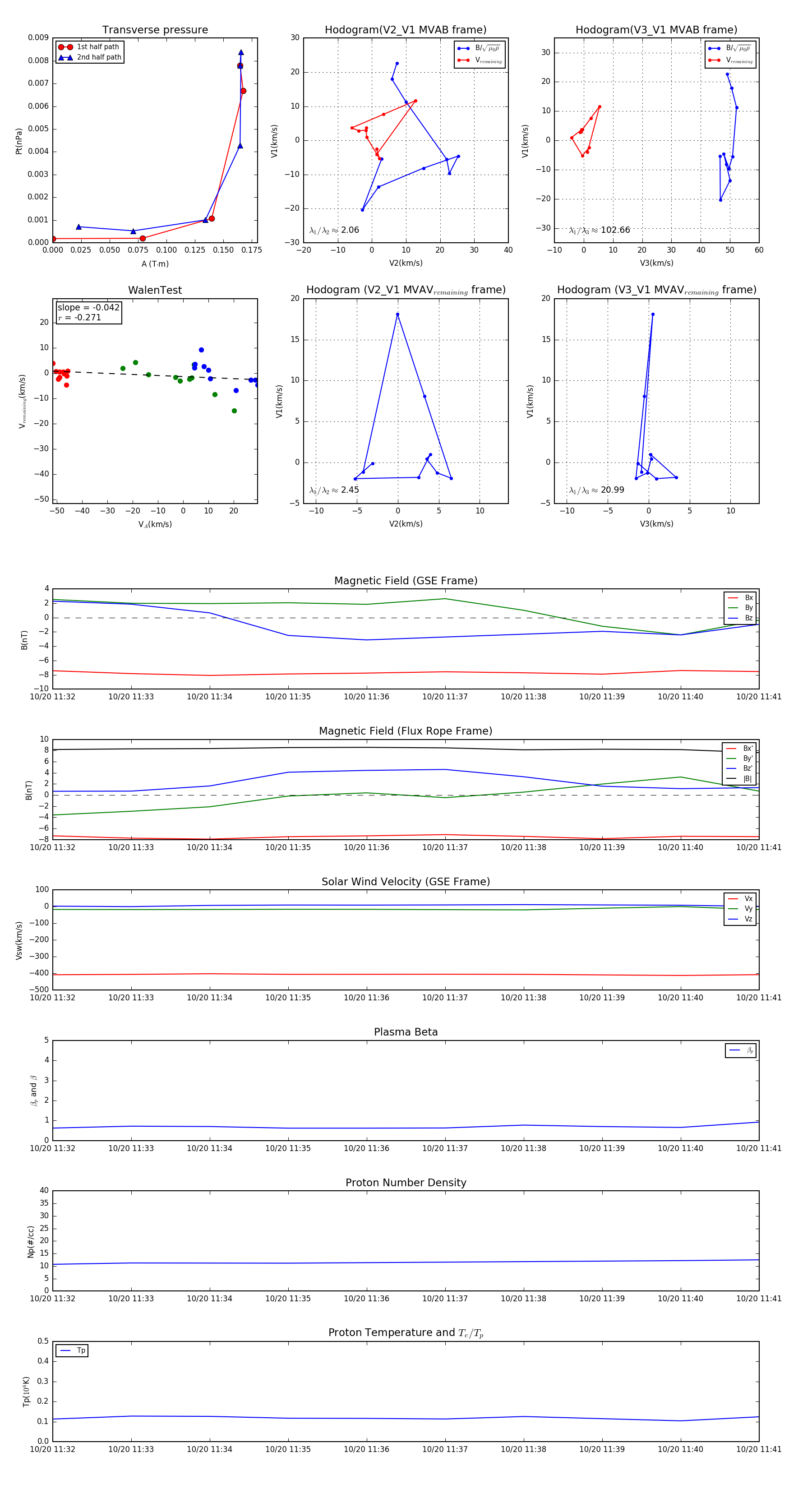Viewport: 812px width, 1489px height.
Task: Click the 'Hodogram(V3_V1 MVAB frame)' title
Action: tap(656, 29)
